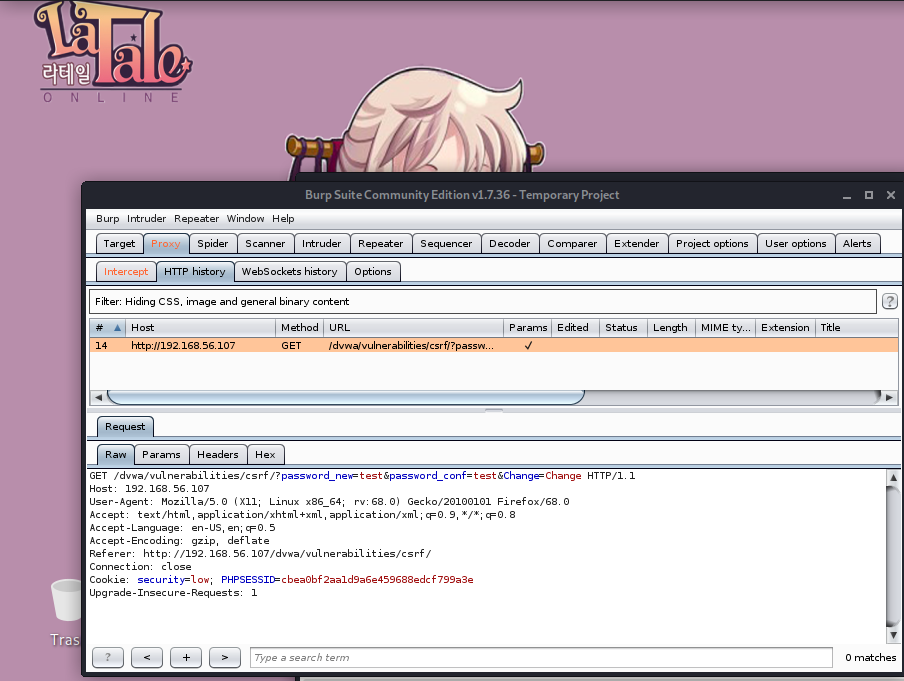Show the Raw request view
The width and height of the screenshot is (904, 681).
(115, 454)
